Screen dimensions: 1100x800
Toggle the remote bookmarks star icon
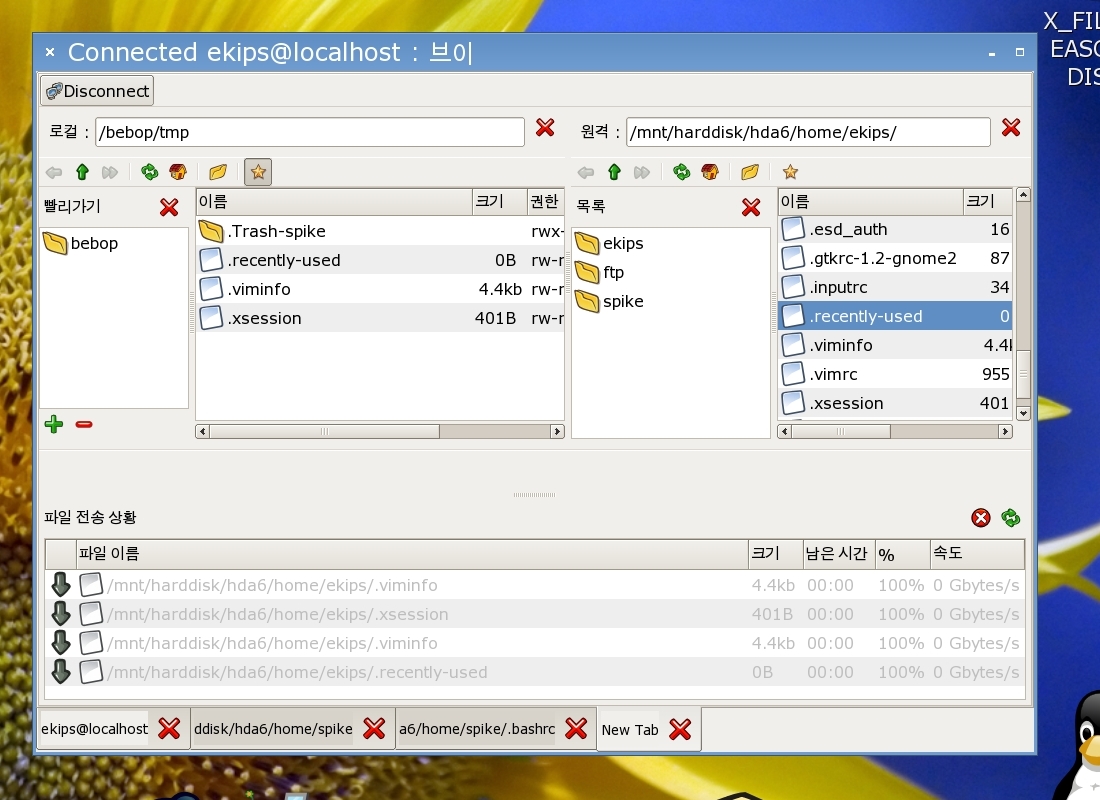[790, 172]
